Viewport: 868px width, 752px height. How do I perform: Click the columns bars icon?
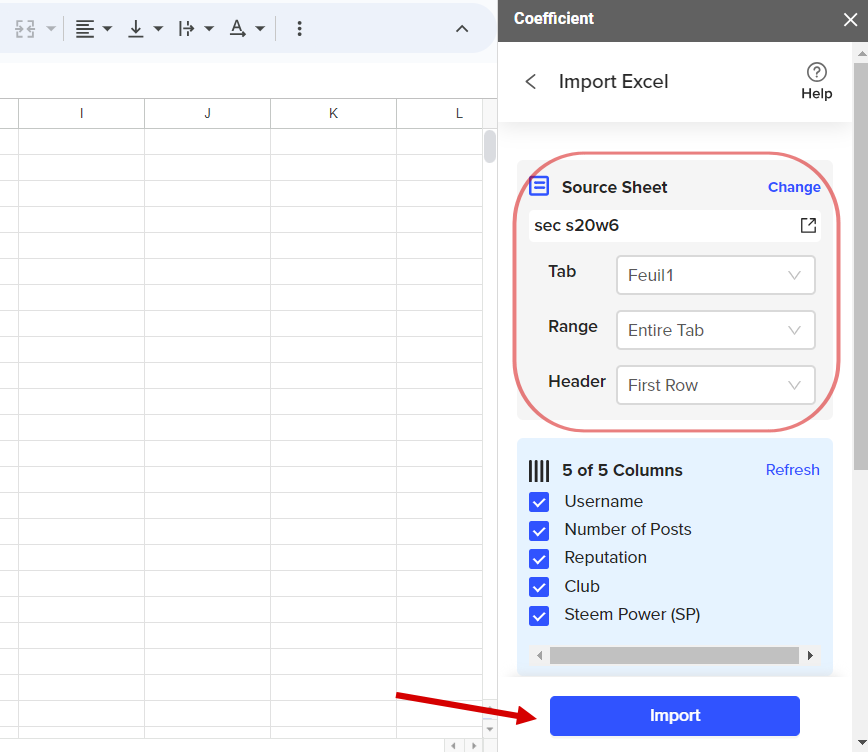pos(539,471)
